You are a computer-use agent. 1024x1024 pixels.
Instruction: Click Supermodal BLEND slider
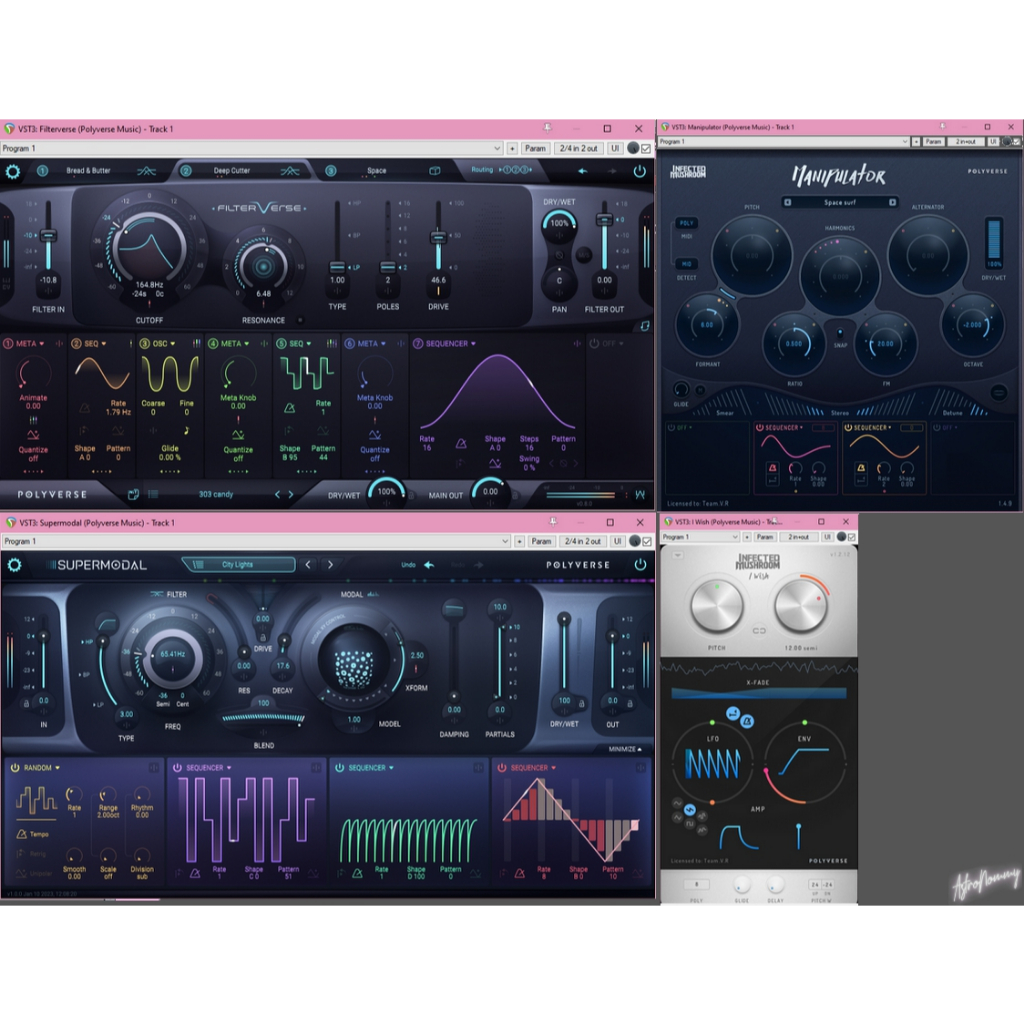click(263, 718)
